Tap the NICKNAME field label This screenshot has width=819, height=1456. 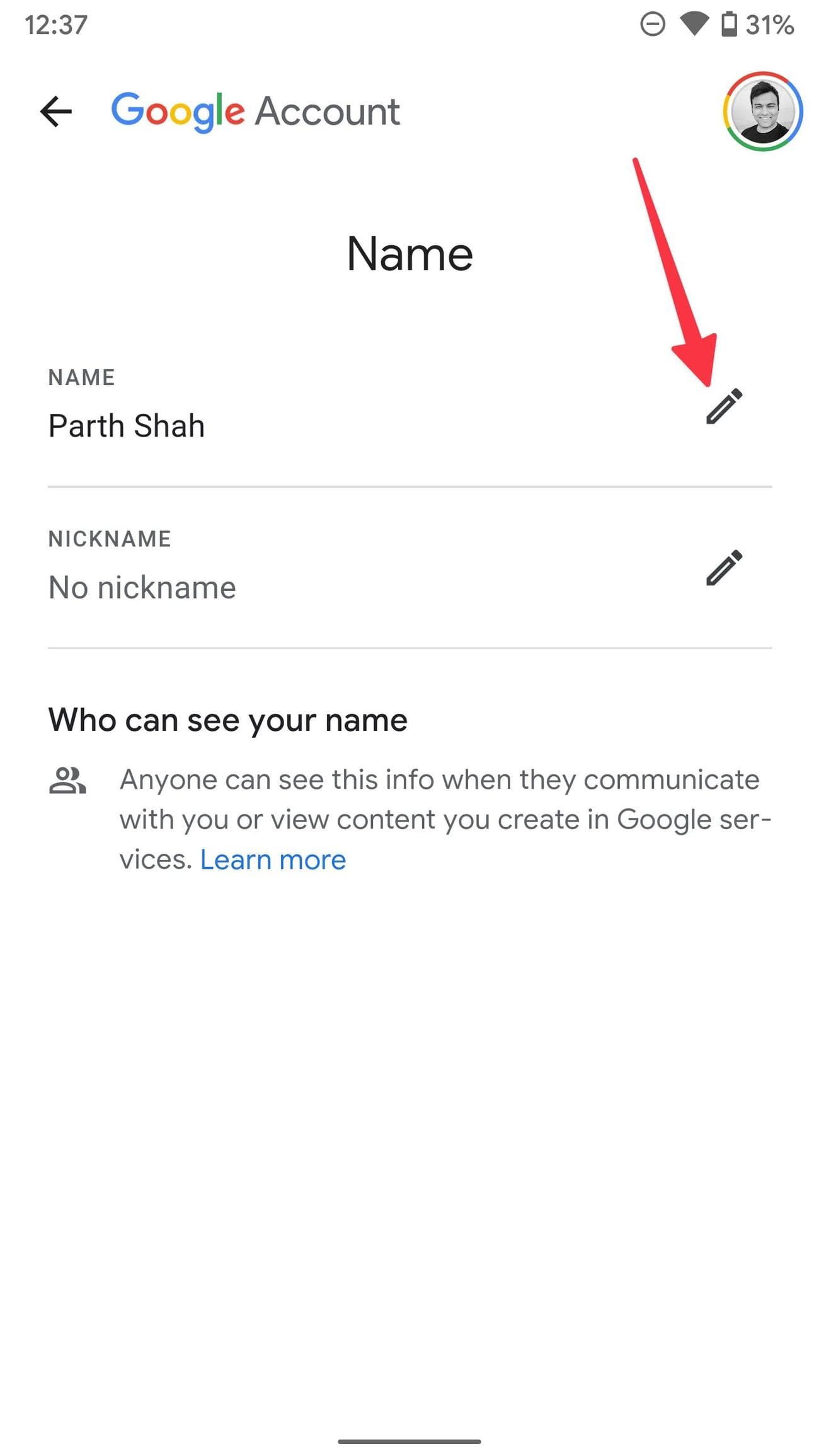[x=110, y=539]
